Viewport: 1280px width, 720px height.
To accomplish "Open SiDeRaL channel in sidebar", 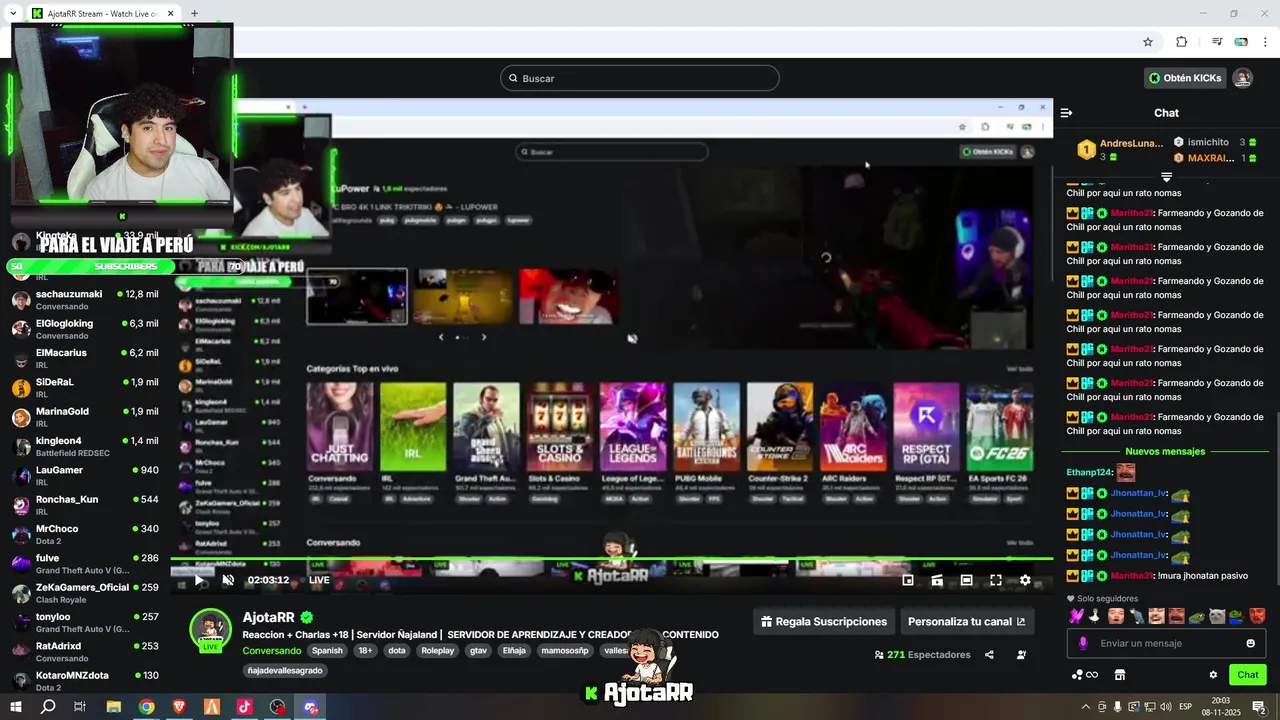I will [x=85, y=387].
